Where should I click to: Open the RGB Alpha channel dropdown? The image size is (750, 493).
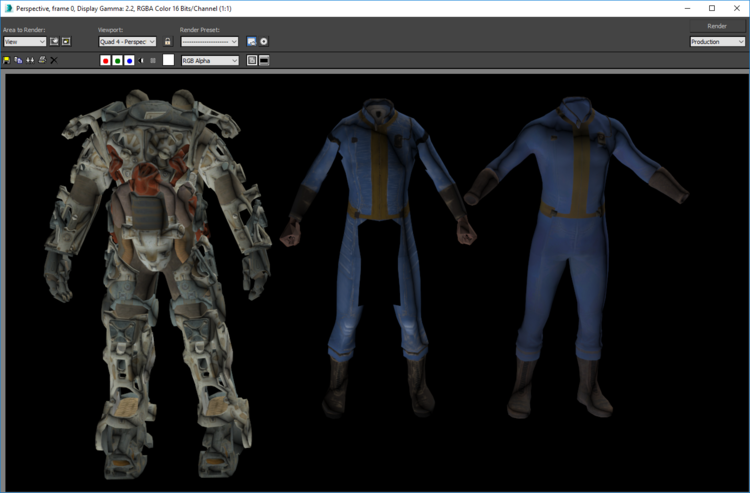pos(210,61)
